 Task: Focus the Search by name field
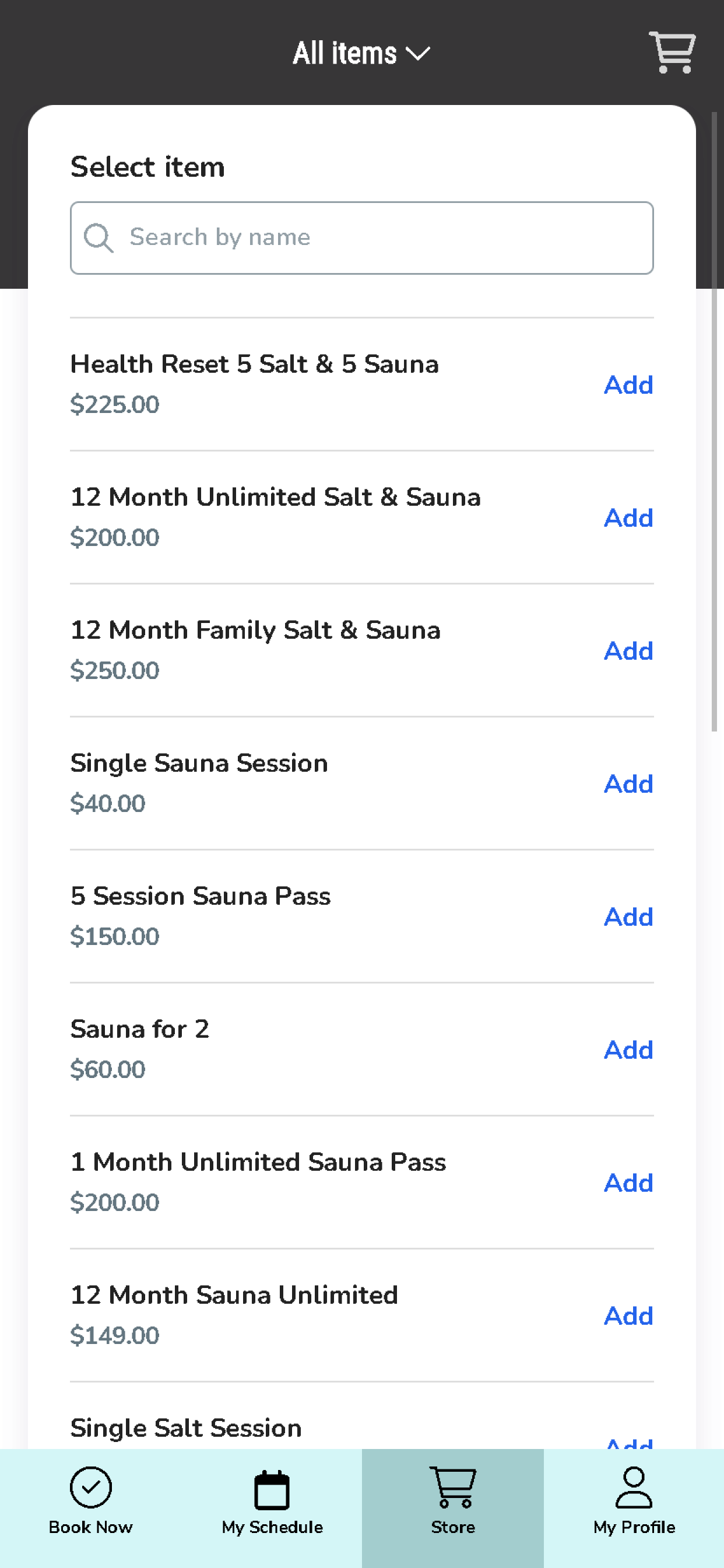pos(362,237)
